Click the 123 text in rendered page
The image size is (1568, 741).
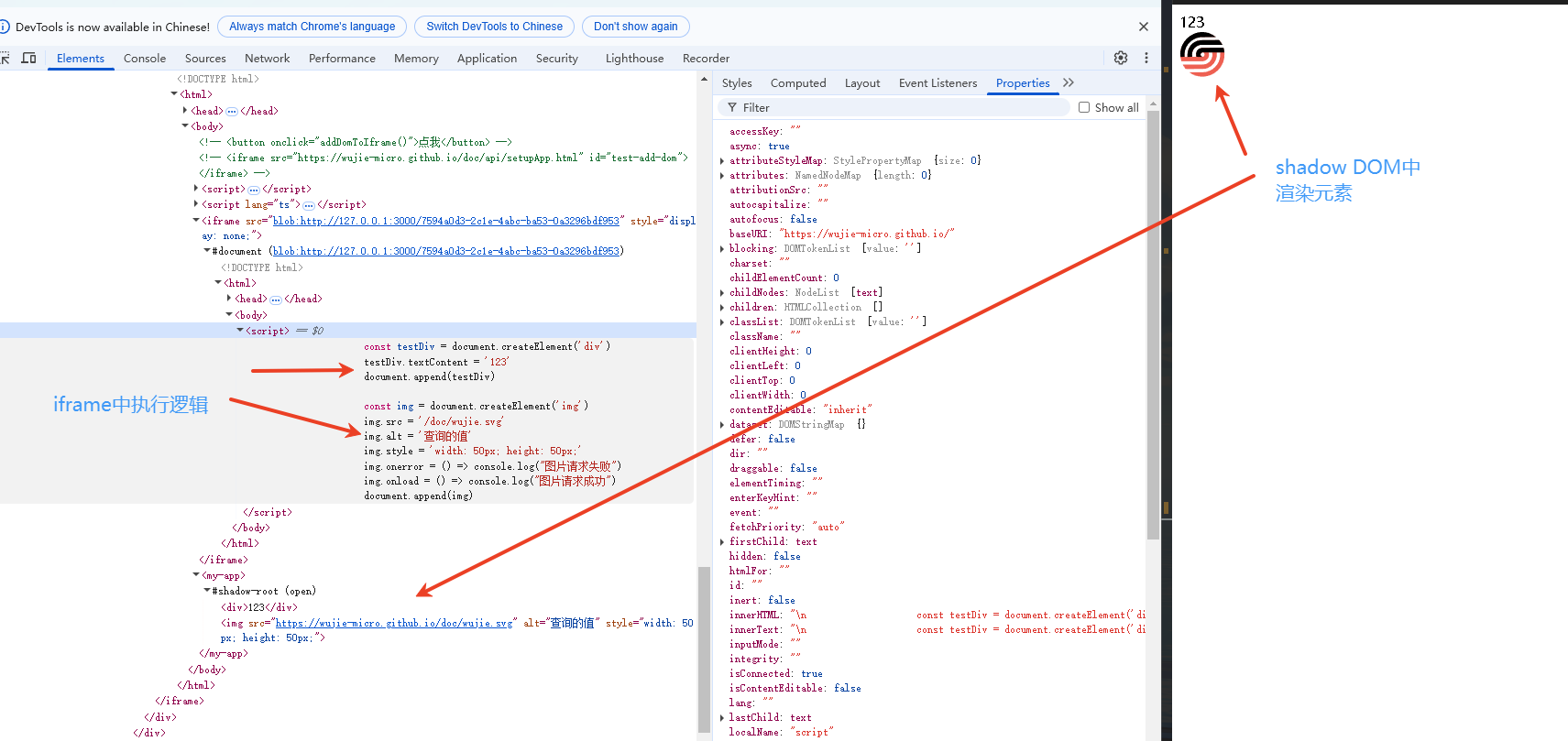click(x=1192, y=22)
